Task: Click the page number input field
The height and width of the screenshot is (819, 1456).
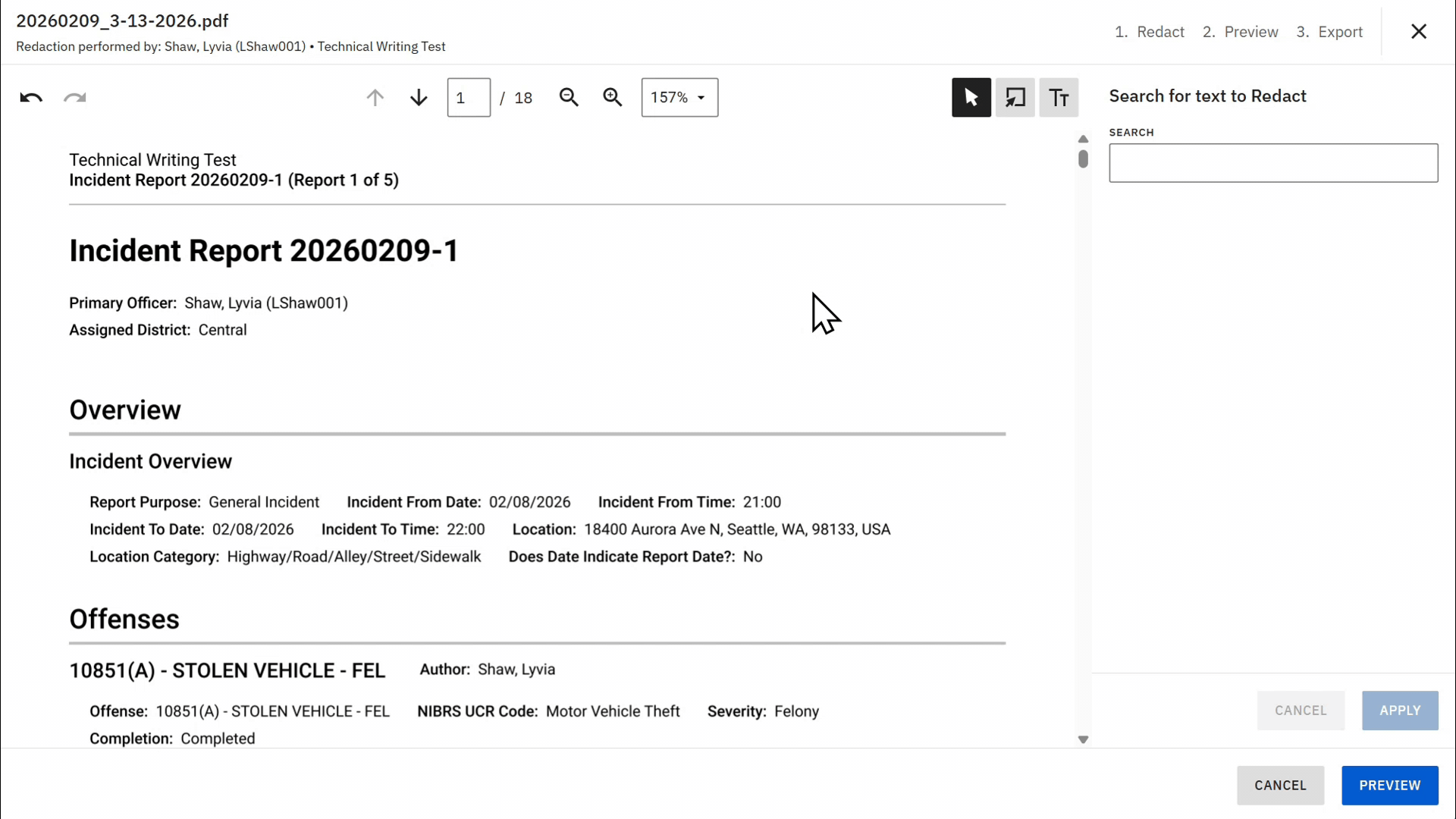Action: coord(469,98)
